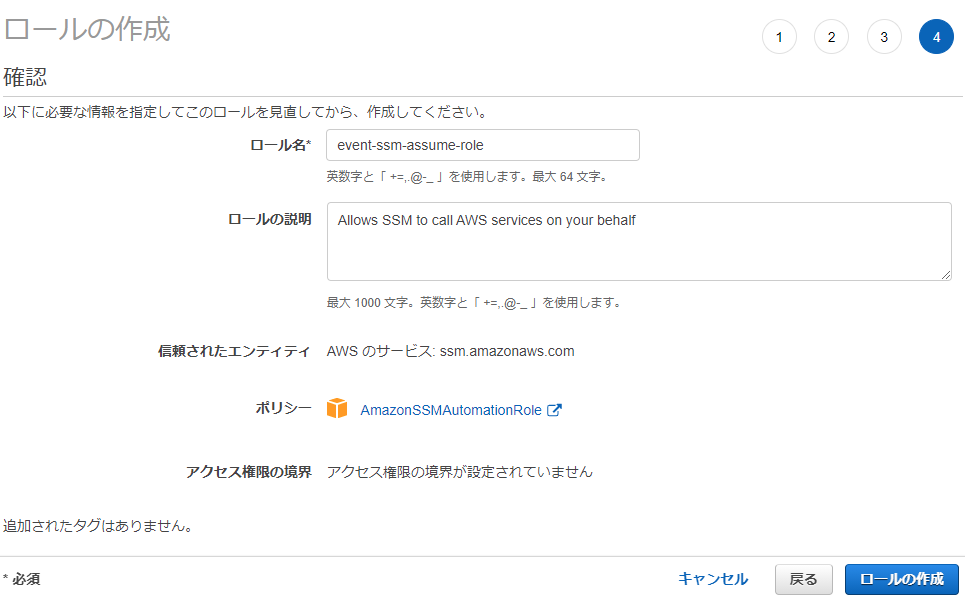Select step 1 in the wizard indicator
Screen dimensions: 965x598
click(780, 35)
